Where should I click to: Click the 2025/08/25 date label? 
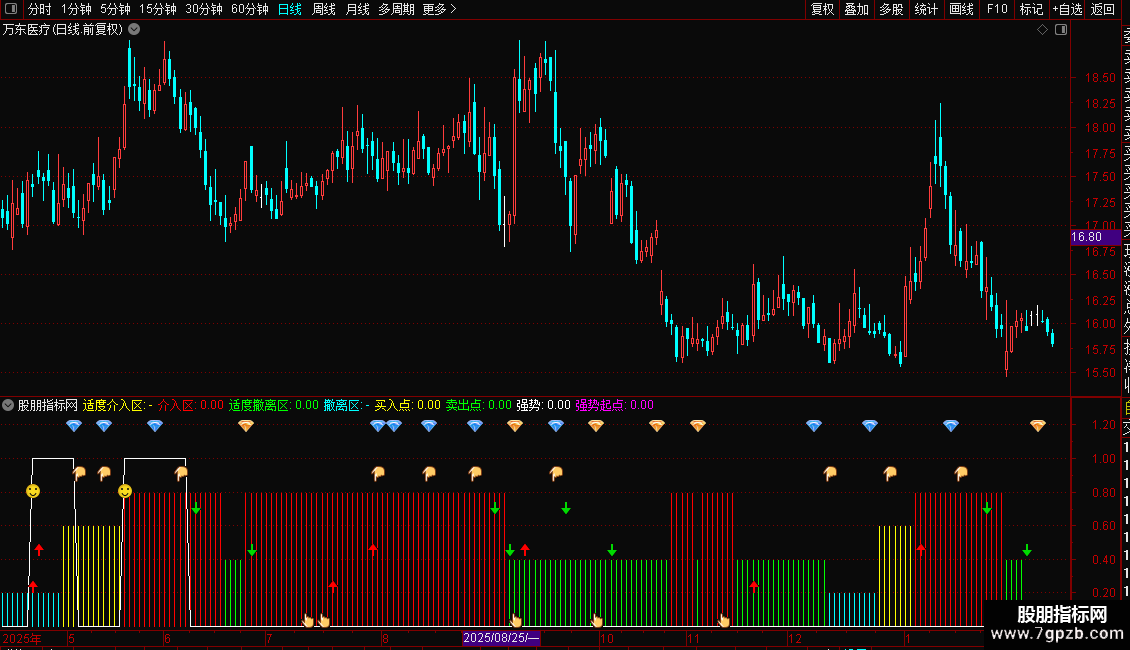(501, 638)
